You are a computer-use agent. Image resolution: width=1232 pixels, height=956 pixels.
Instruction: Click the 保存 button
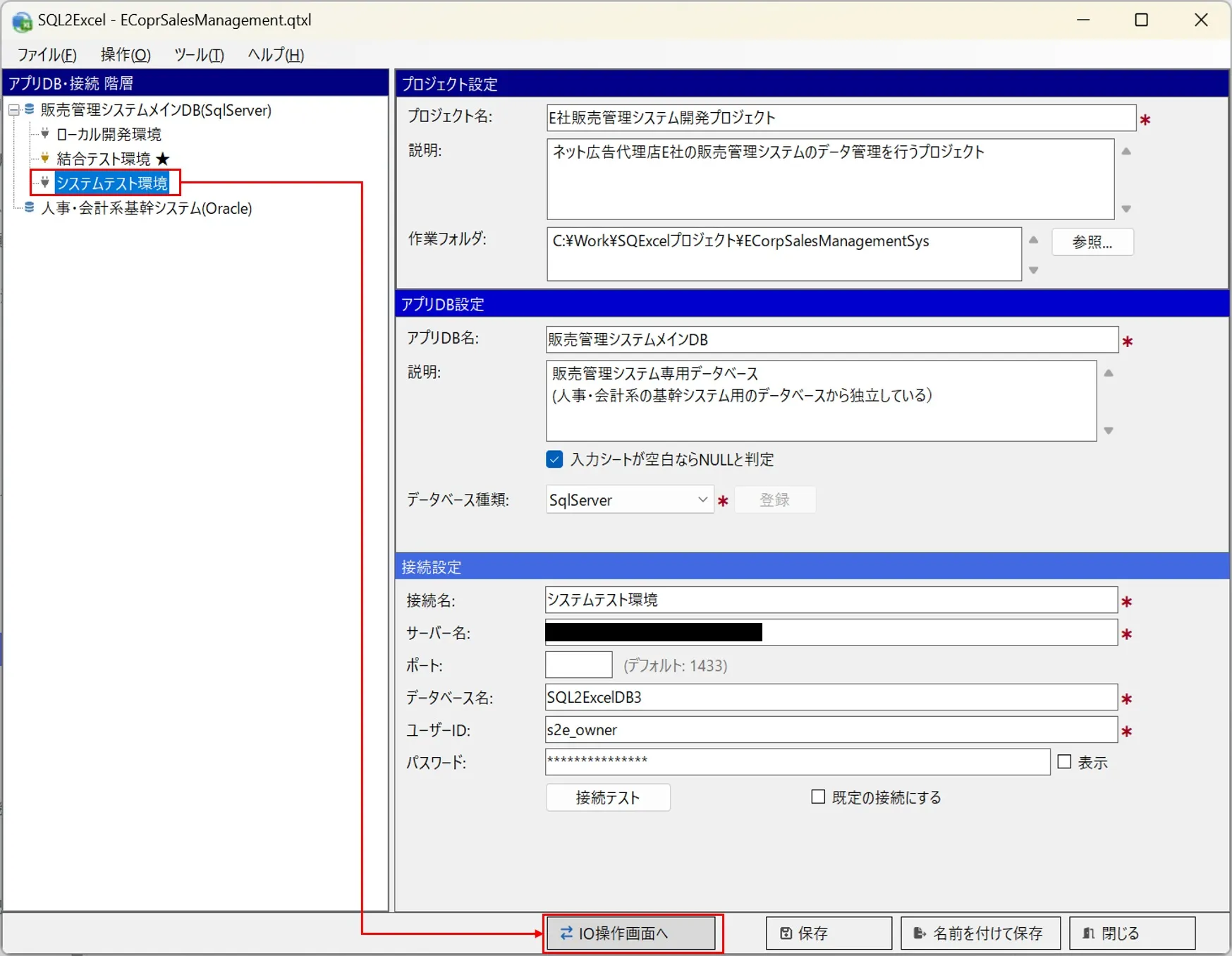coord(829,933)
